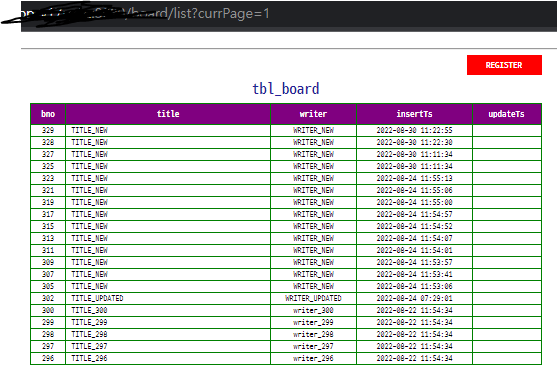This screenshot has width=557, height=366.
Task: Open the TITLE_297 title cell
Action: pyautogui.click(x=168, y=346)
